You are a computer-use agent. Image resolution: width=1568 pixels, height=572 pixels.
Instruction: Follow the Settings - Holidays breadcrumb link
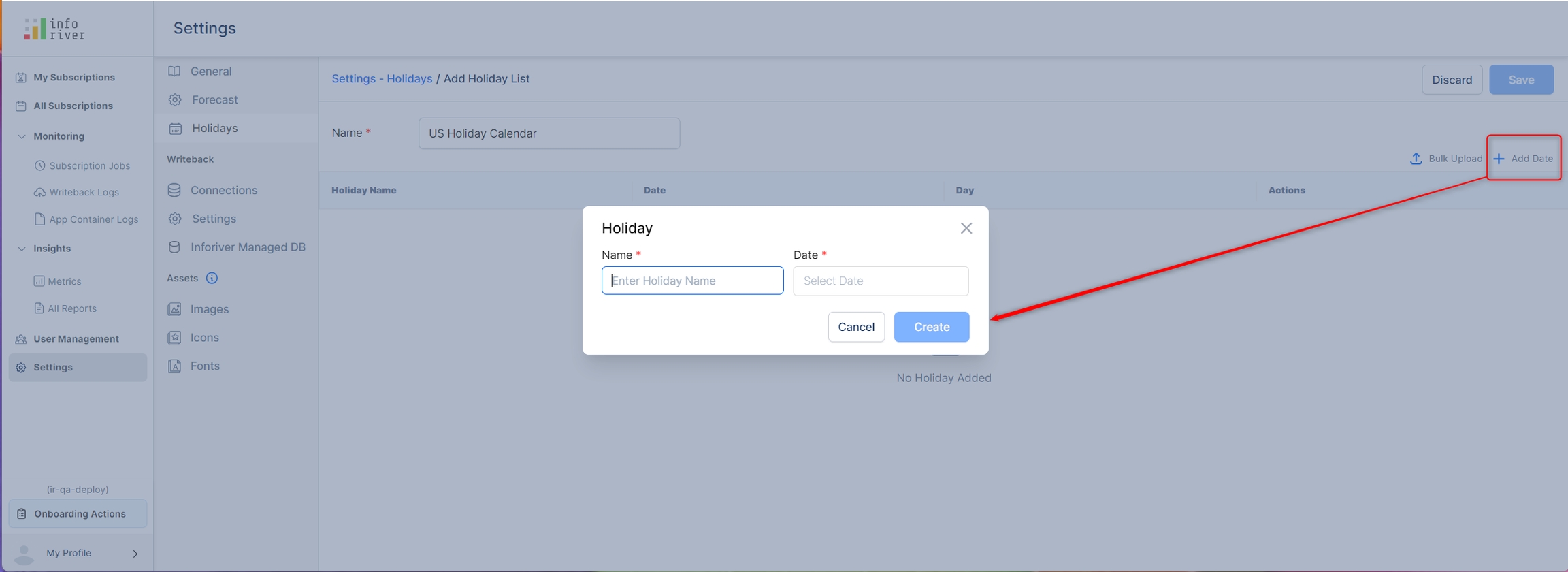[x=381, y=78]
